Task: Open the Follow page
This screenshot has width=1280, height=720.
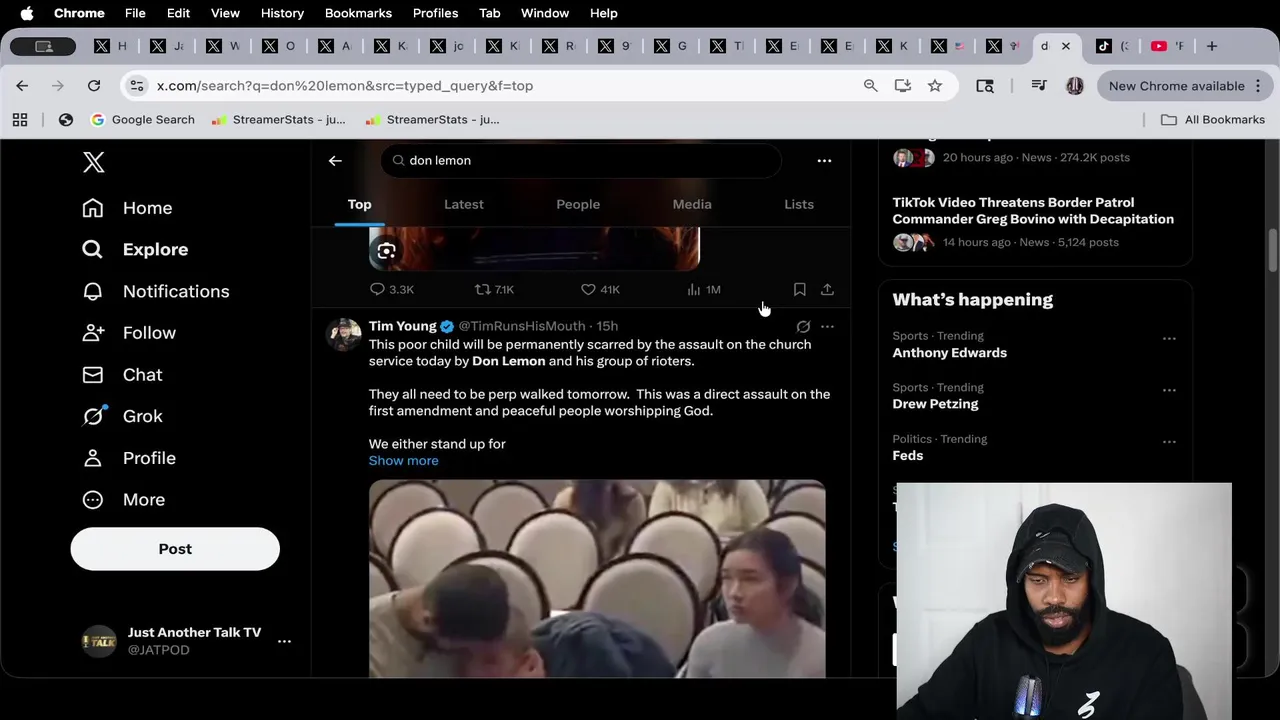Action: (x=129, y=333)
